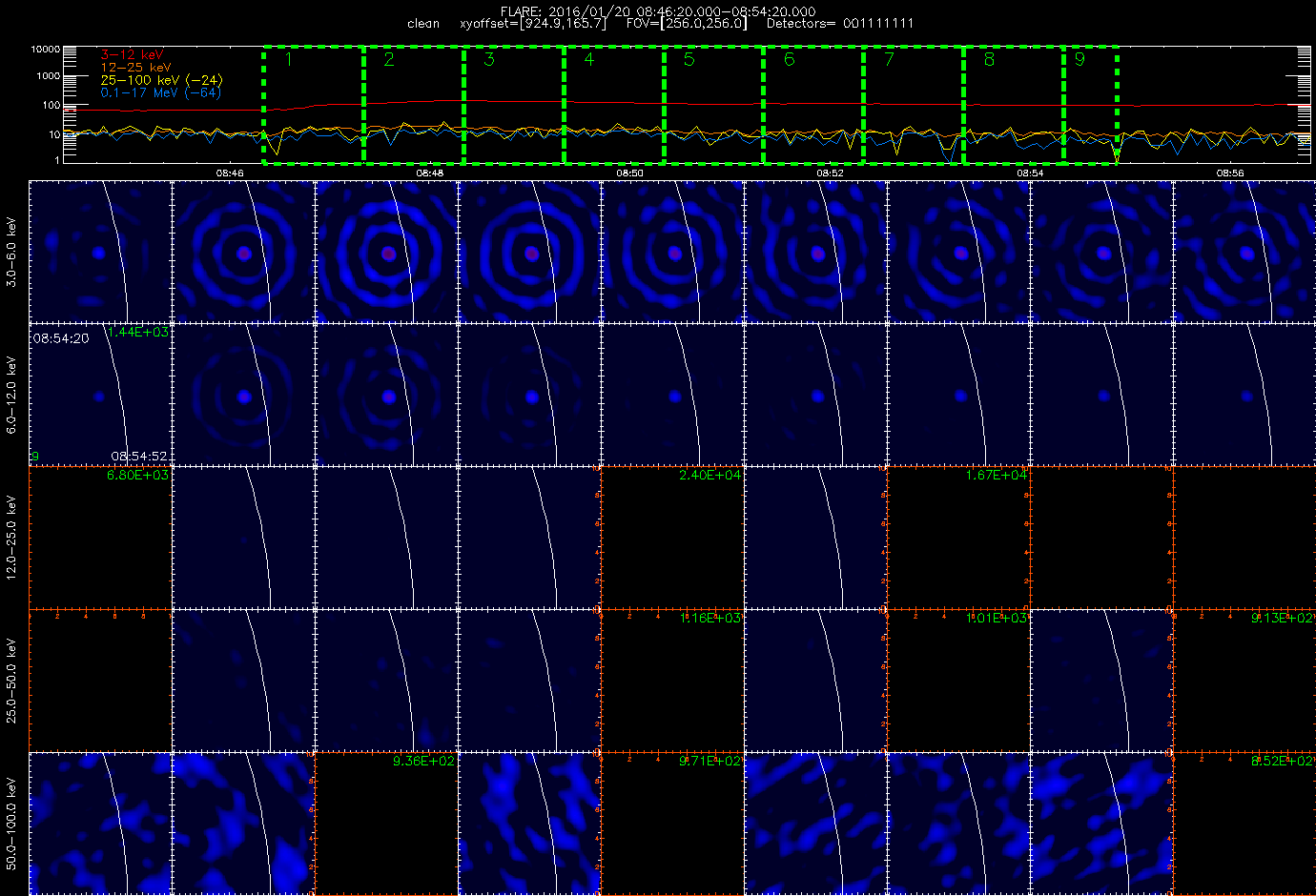1316x896 pixels.
Task: Select interval 4 label in the light curve
Action: point(589,60)
